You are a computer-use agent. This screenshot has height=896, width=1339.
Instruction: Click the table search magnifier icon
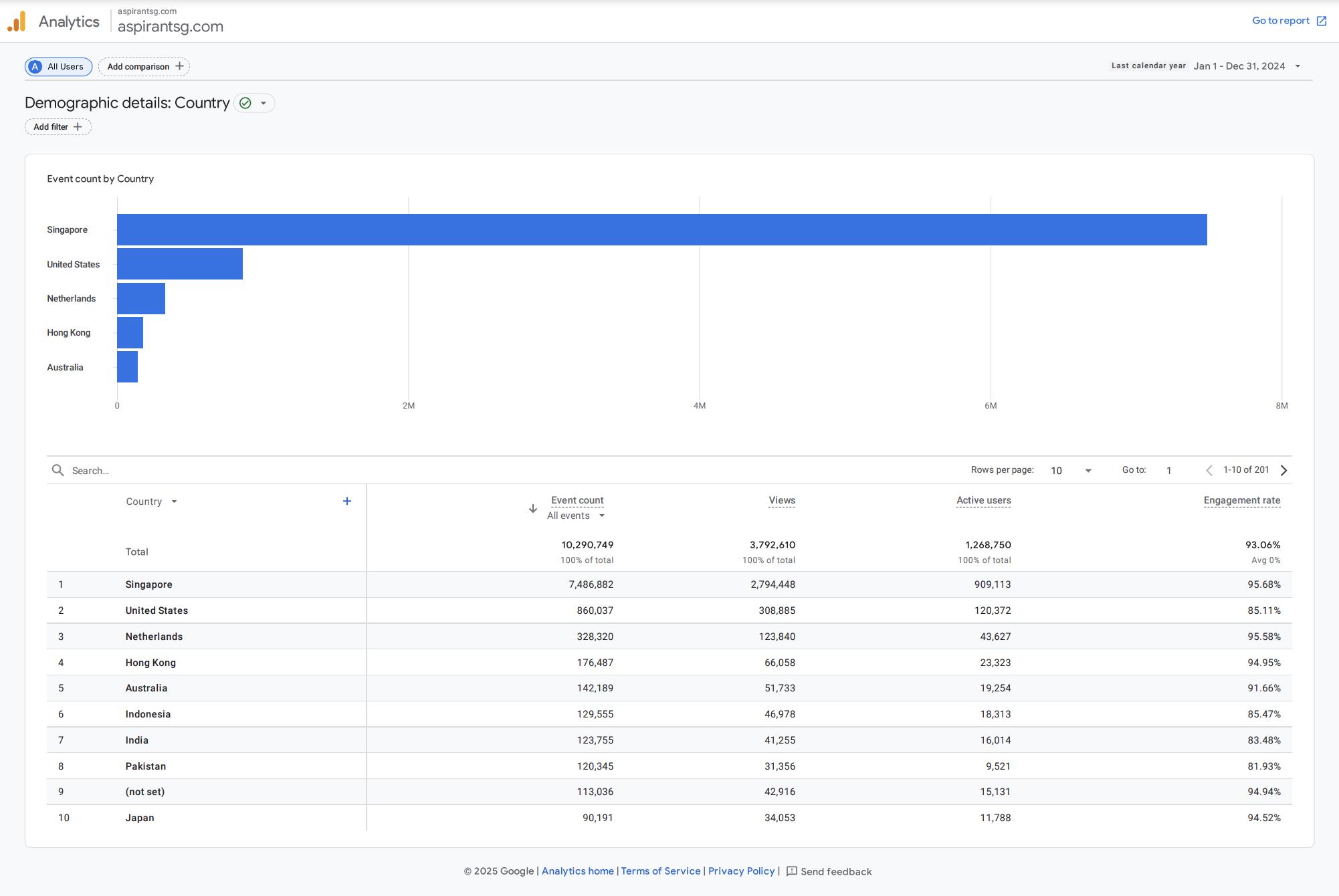(x=58, y=471)
